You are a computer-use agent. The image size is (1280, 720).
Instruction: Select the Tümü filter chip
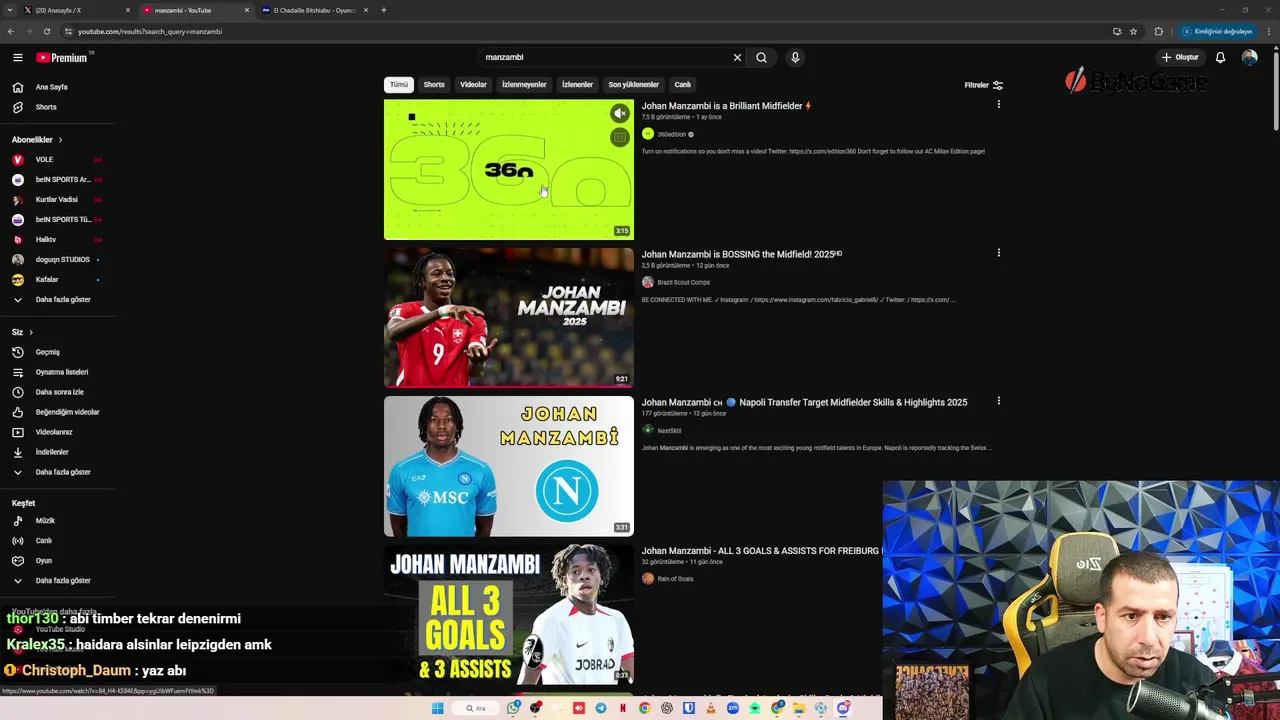click(x=399, y=85)
